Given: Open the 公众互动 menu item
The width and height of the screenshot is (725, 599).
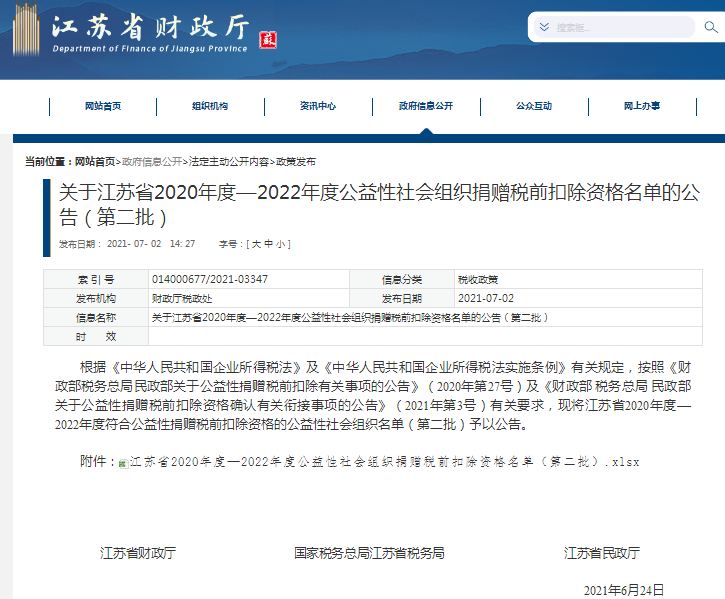Looking at the screenshot, I should [534, 106].
